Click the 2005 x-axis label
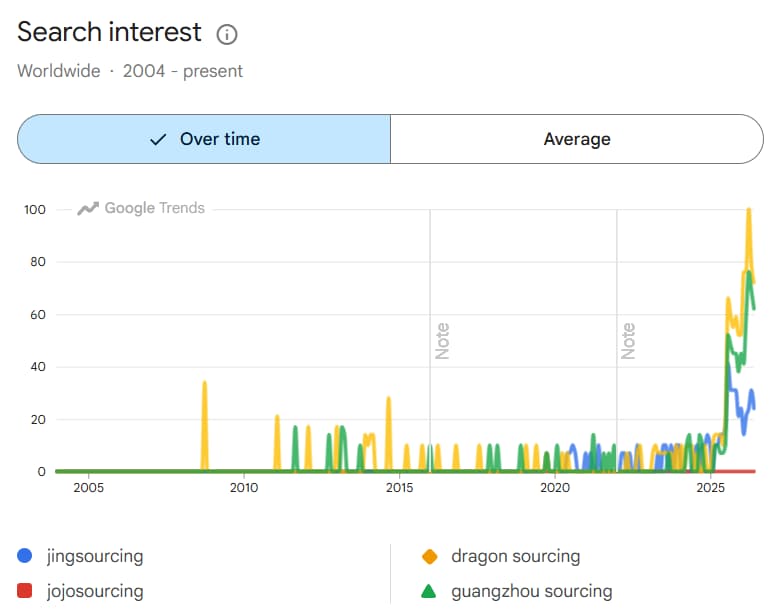The width and height of the screenshot is (784, 615). [88, 488]
